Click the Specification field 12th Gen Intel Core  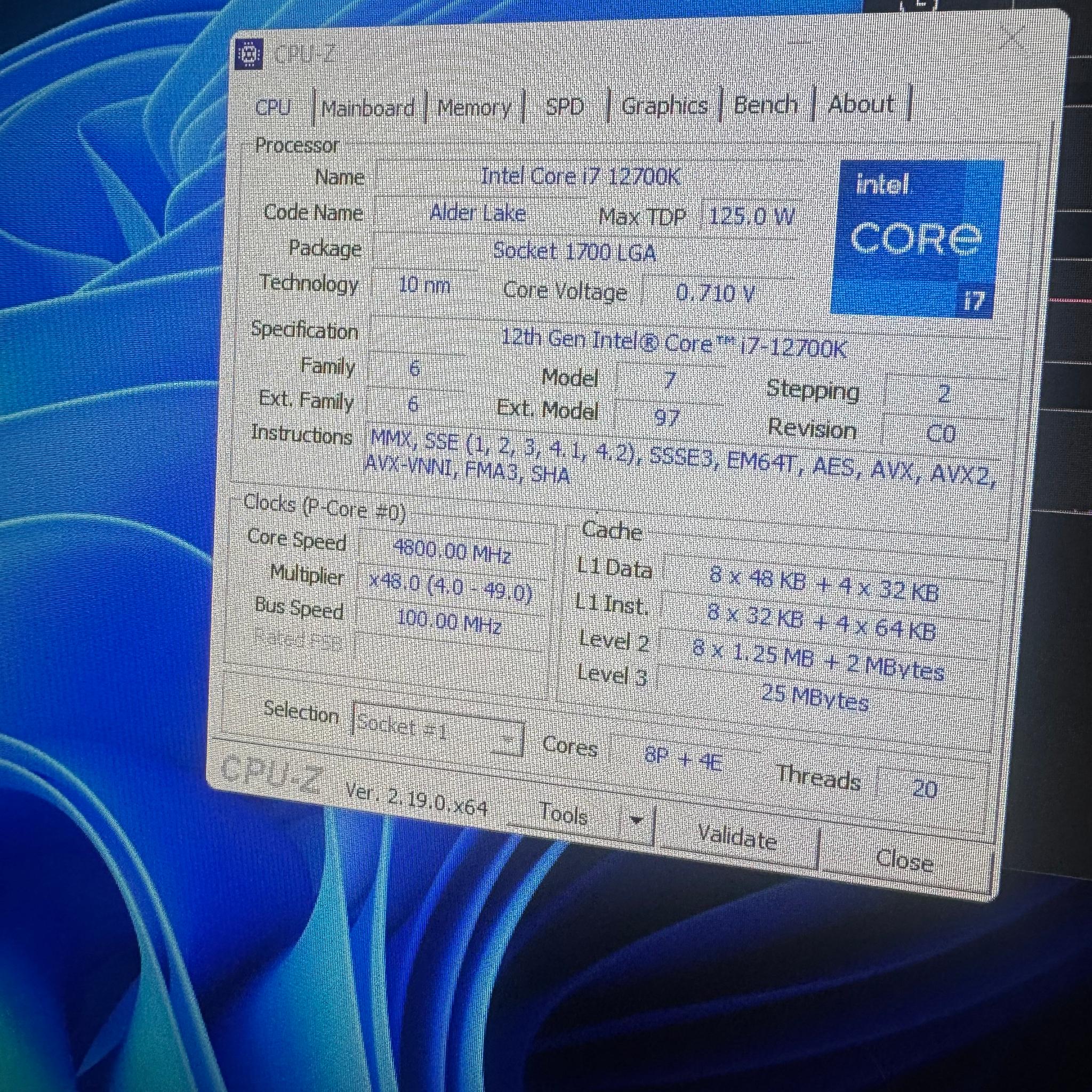click(x=674, y=342)
